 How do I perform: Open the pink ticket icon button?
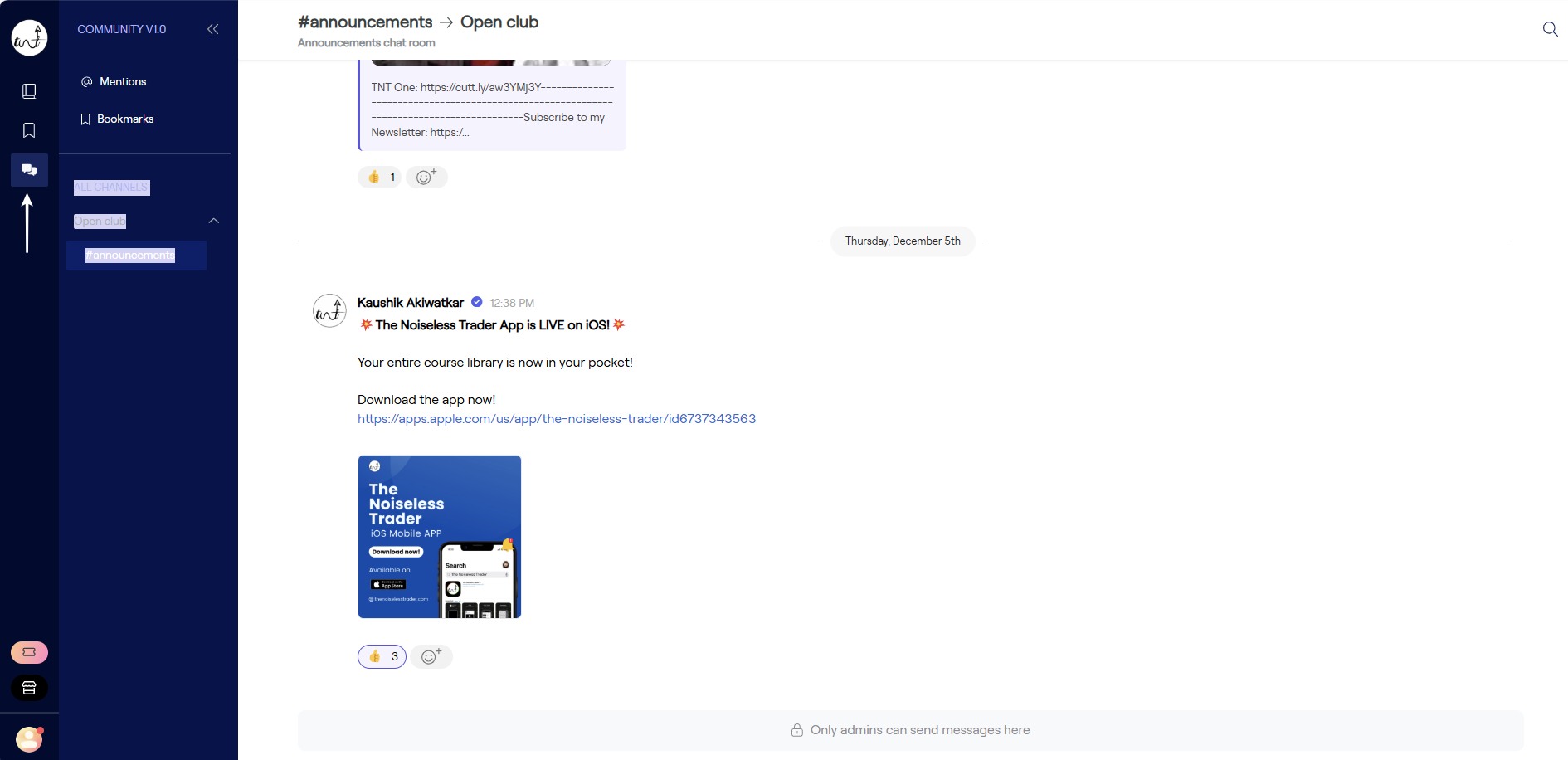tap(29, 652)
